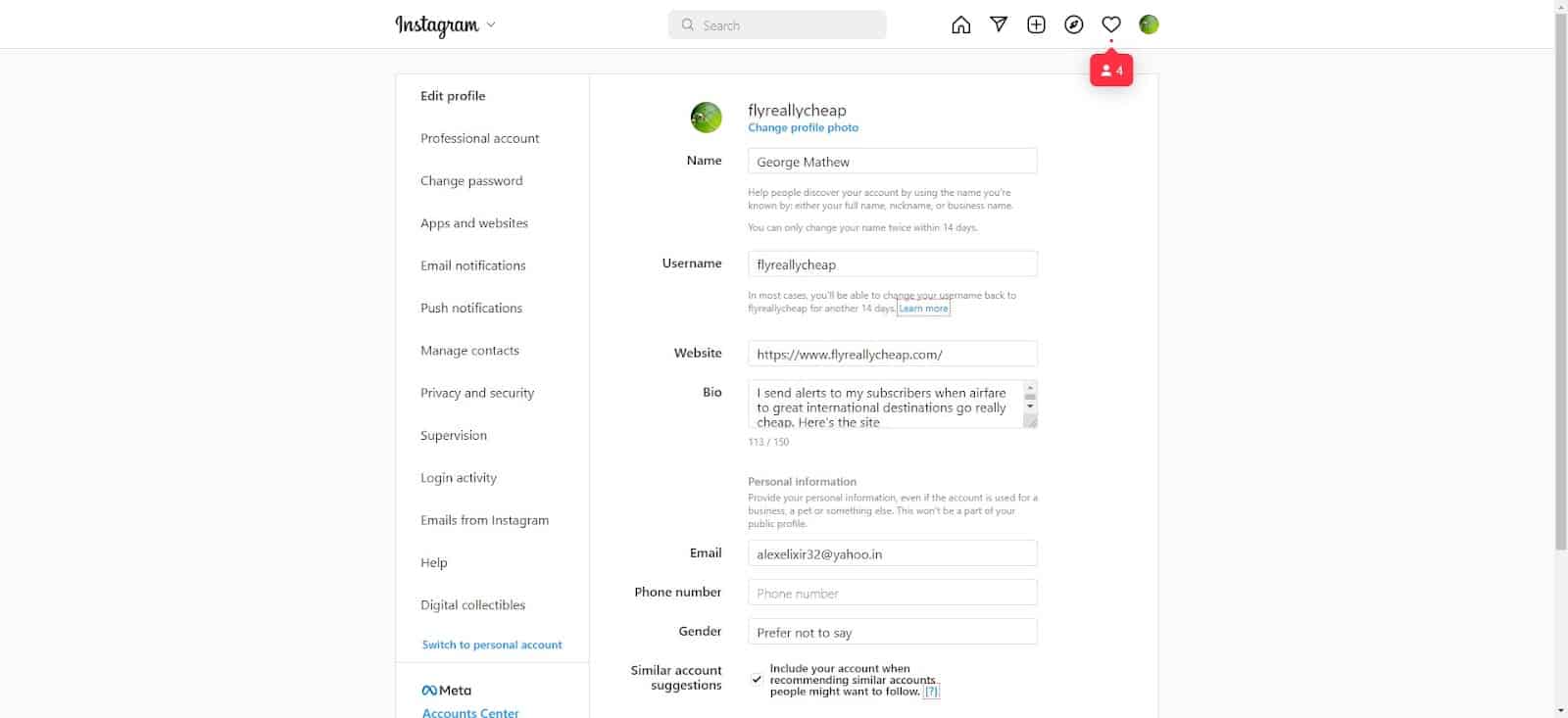Click the Search input box

pyautogui.click(x=777, y=25)
